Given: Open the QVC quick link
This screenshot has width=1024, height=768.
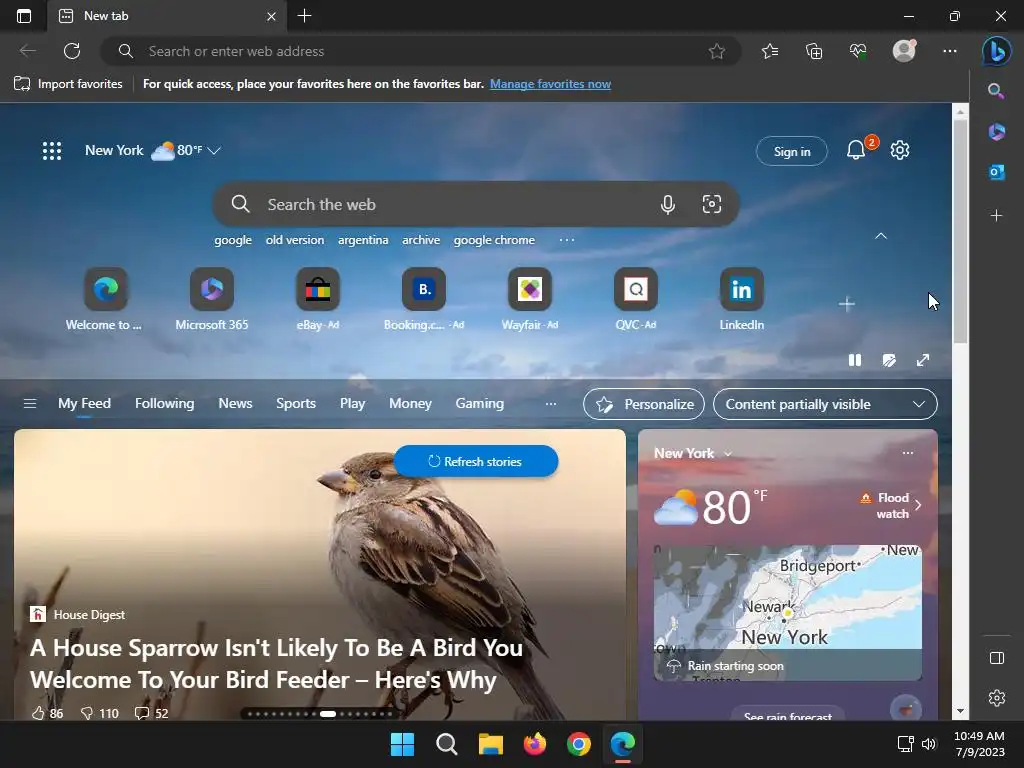Looking at the screenshot, I should tap(635, 299).
